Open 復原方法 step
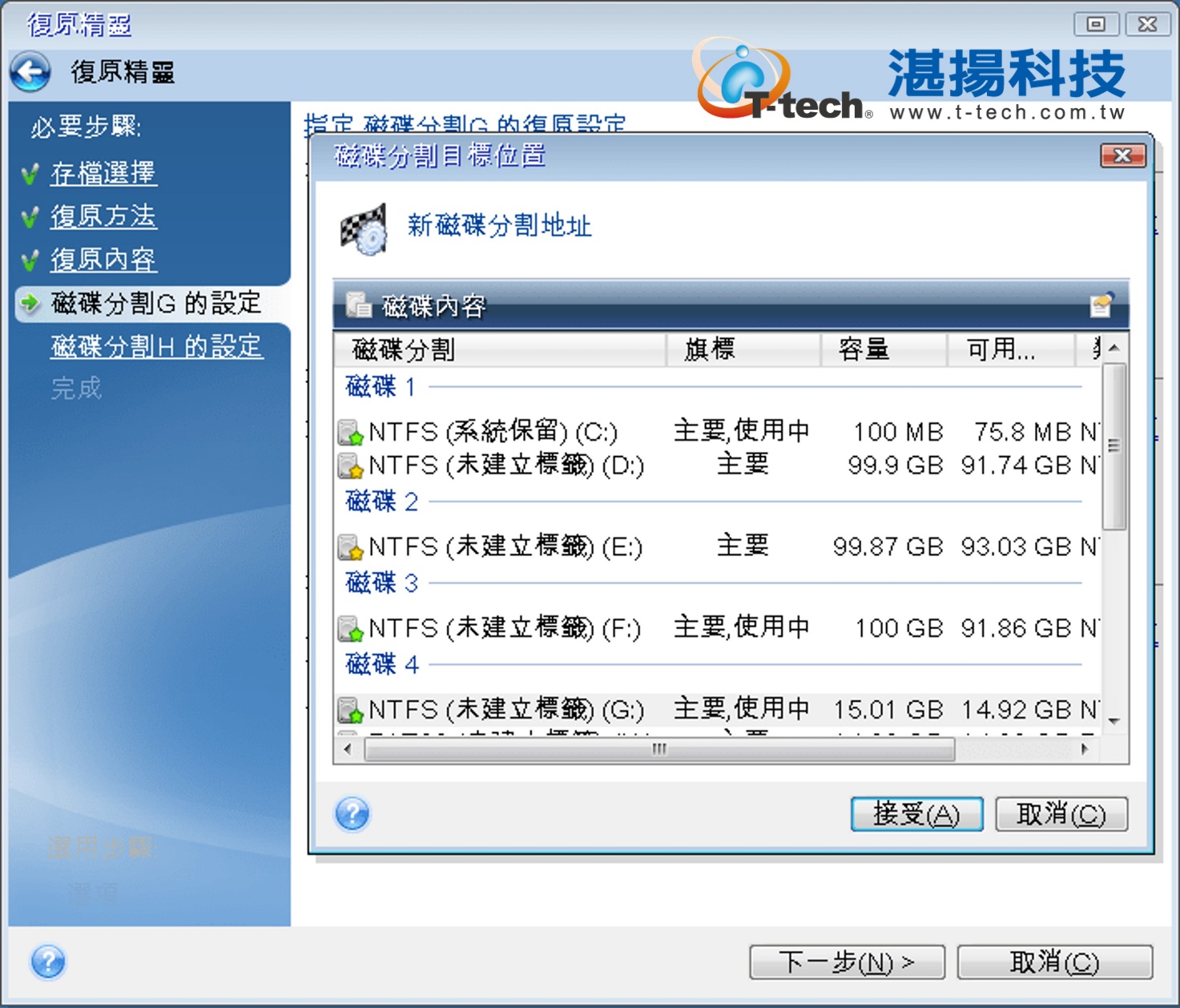Image resolution: width=1180 pixels, height=1008 pixels. coord(103,216)
